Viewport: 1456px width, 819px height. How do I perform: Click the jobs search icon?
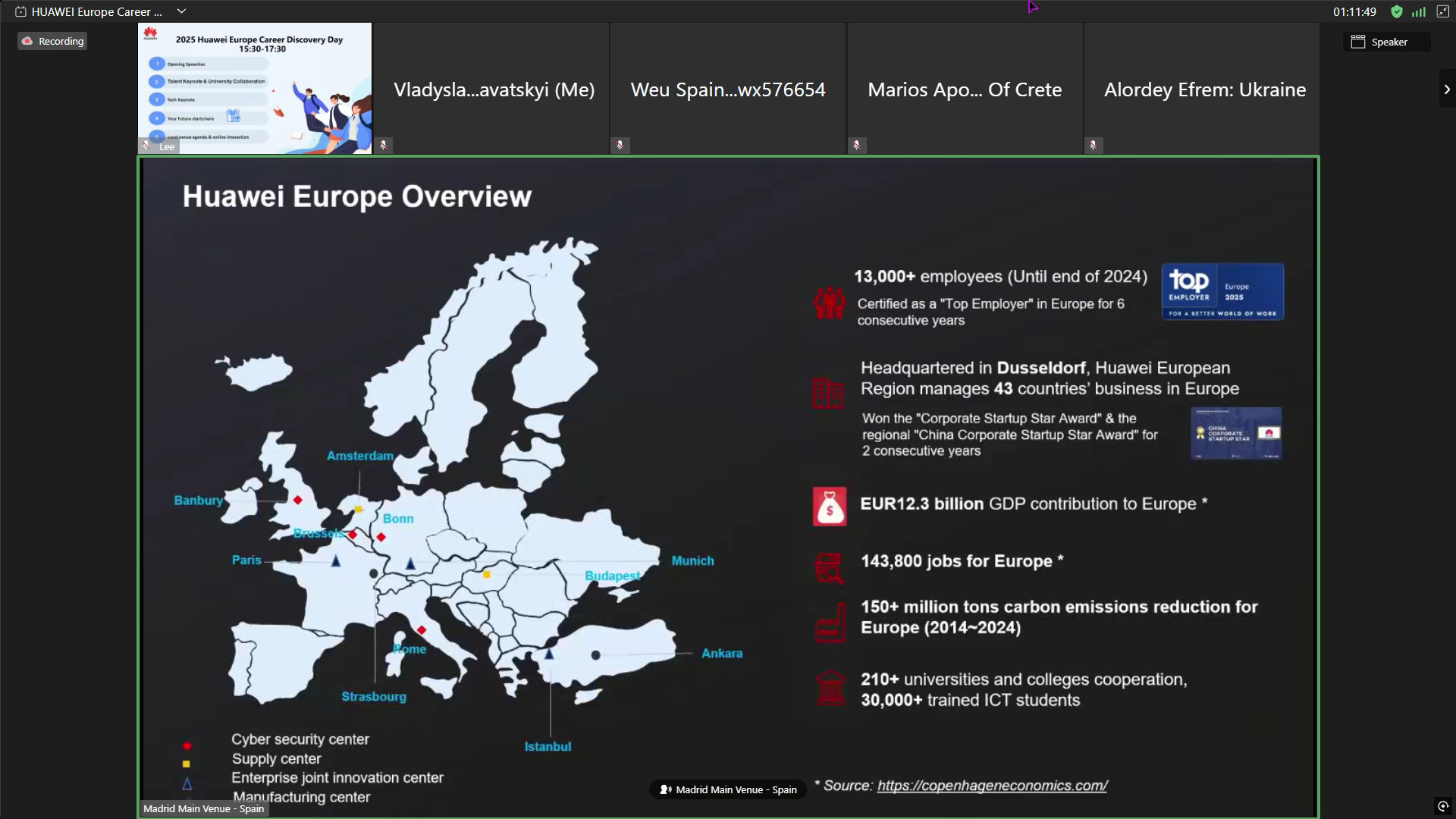click(829, 568)
